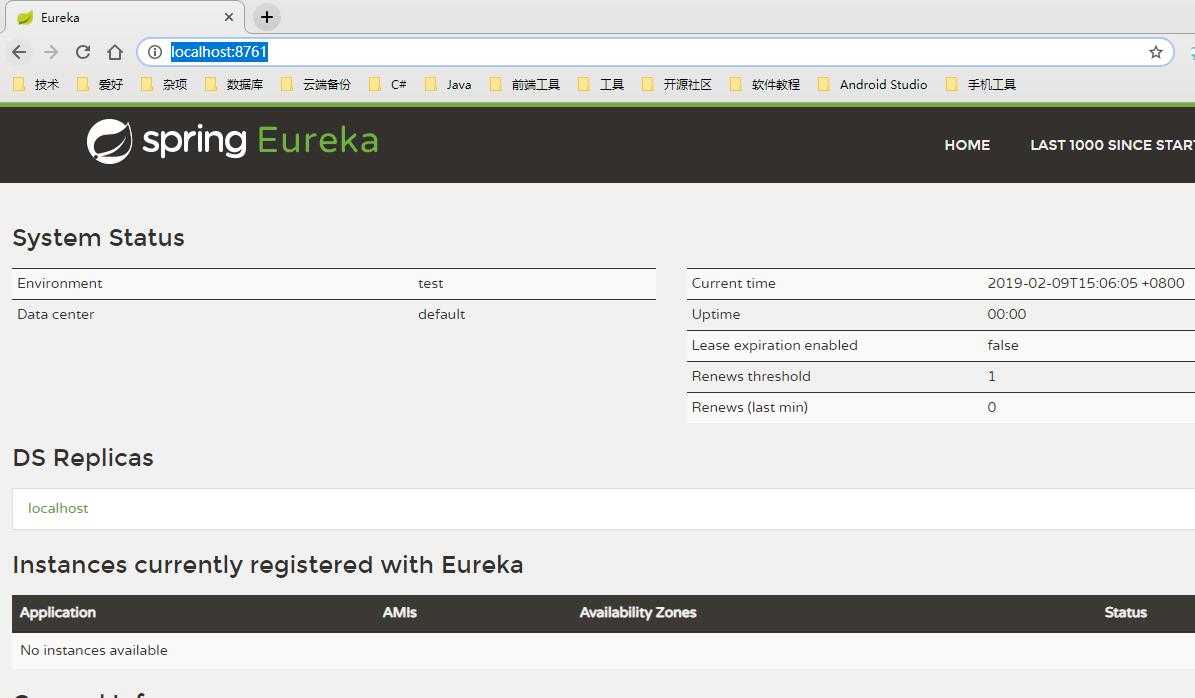Screen dimensions: 1195x698
Task: Open a new tab with plus button
Action: (x=267, y=17)
